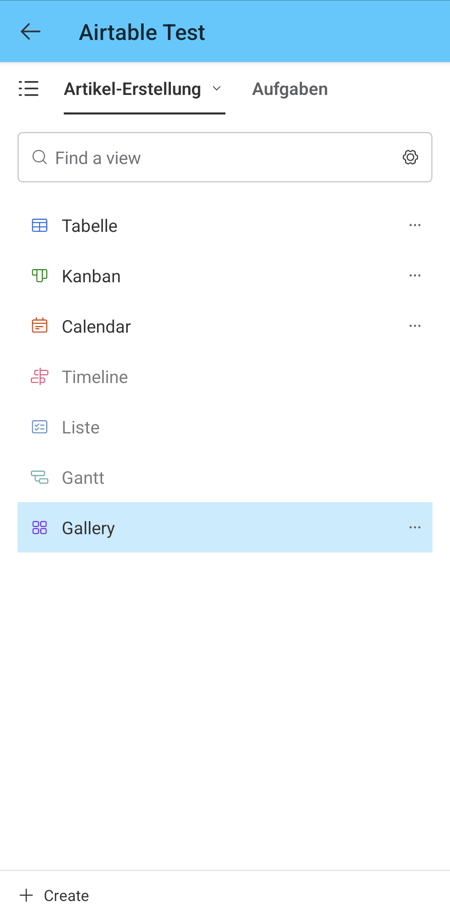Switch to the Aufgaben tab
Viewport: 450px width, 911px height.
290,89
